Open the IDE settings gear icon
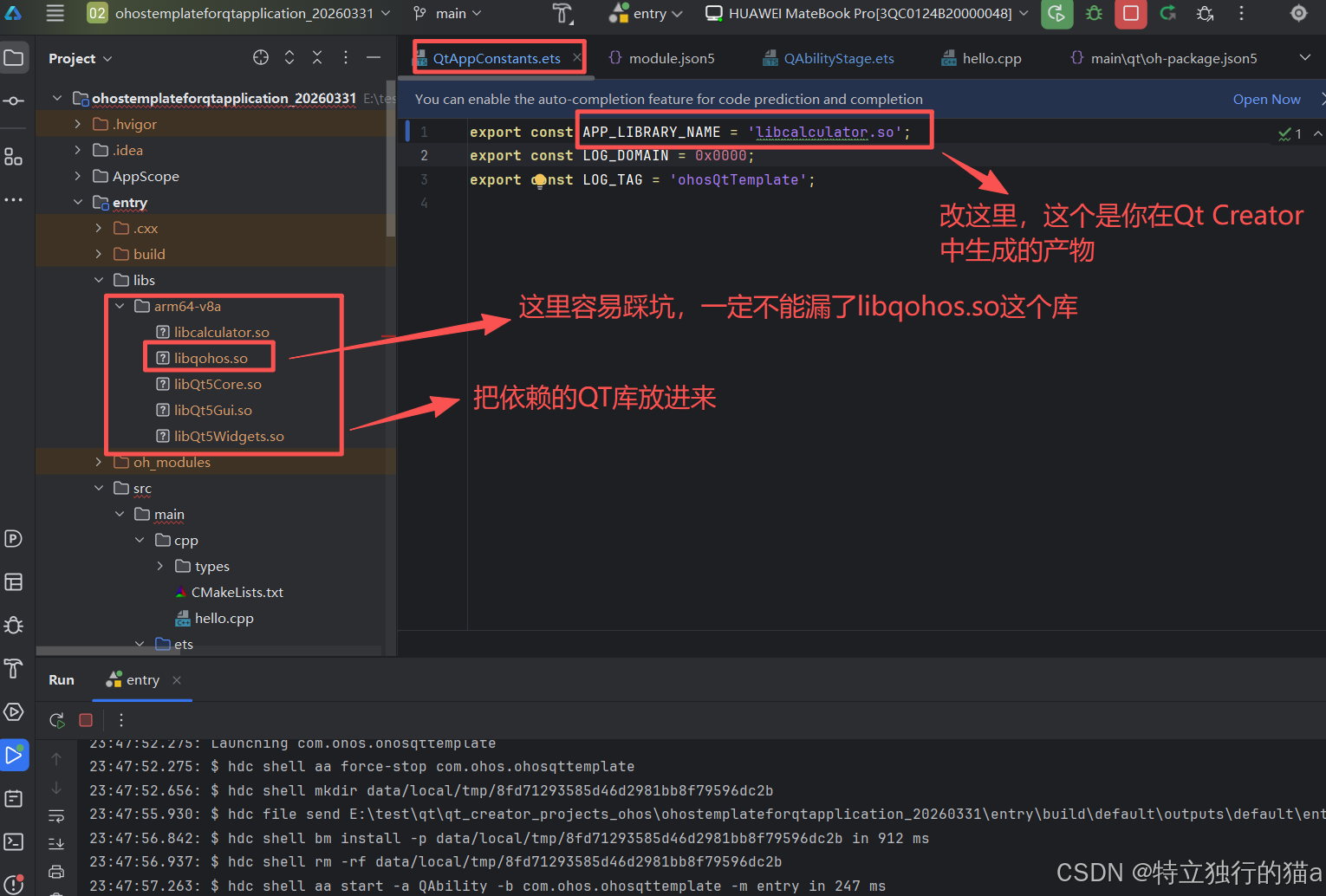 pyautogui.click(x=1298, y=13)
